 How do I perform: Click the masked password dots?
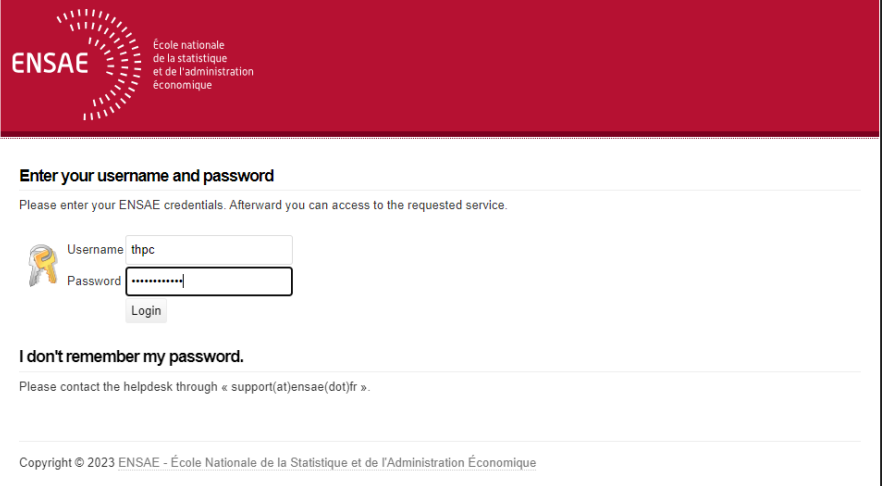pos(158,282)
